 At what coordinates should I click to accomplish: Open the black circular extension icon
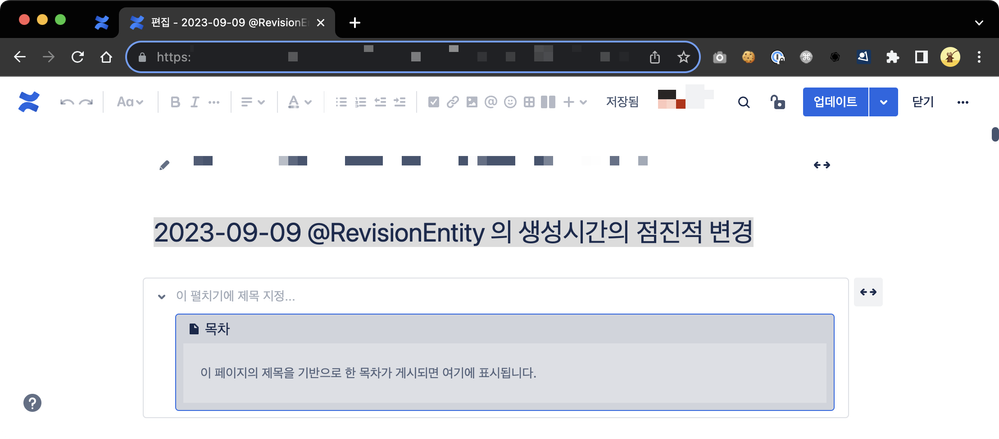tap(835, 57)
